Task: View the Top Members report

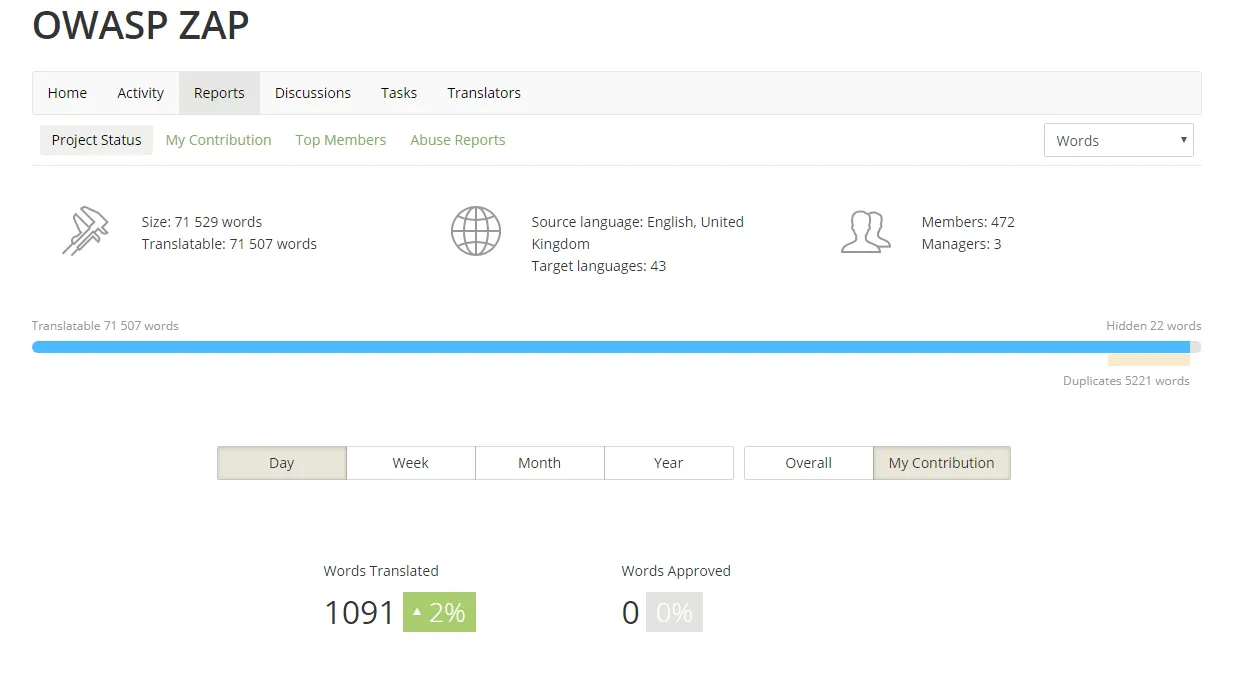Action: (341, 140)
